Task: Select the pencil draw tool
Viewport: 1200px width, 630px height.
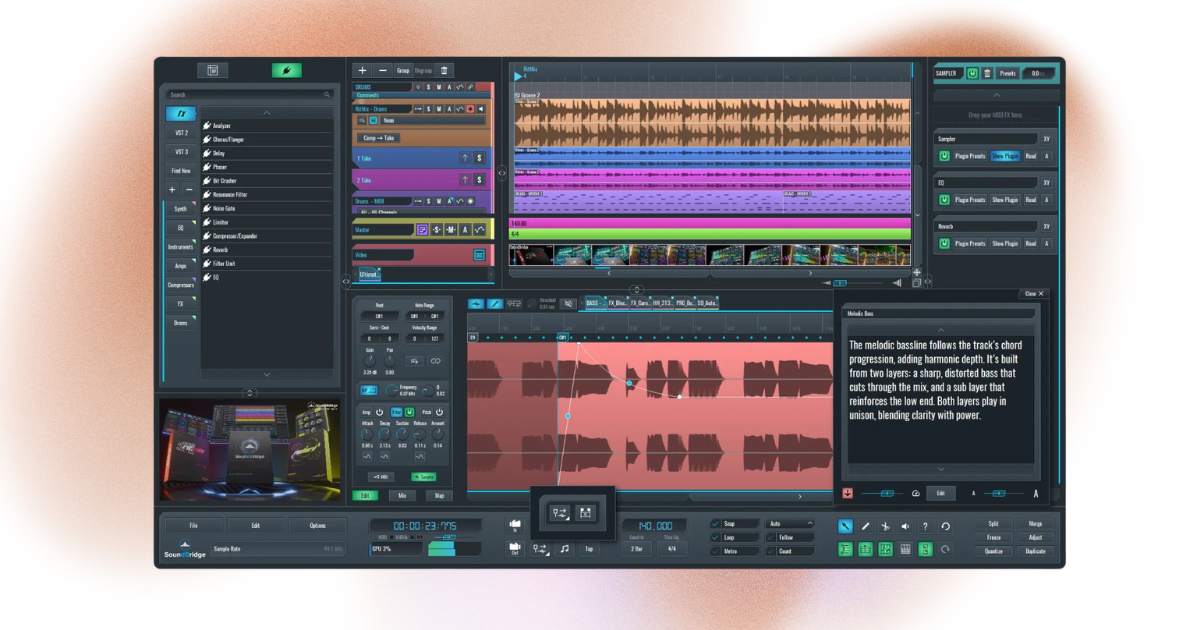Action: click(x=865, y=526)
